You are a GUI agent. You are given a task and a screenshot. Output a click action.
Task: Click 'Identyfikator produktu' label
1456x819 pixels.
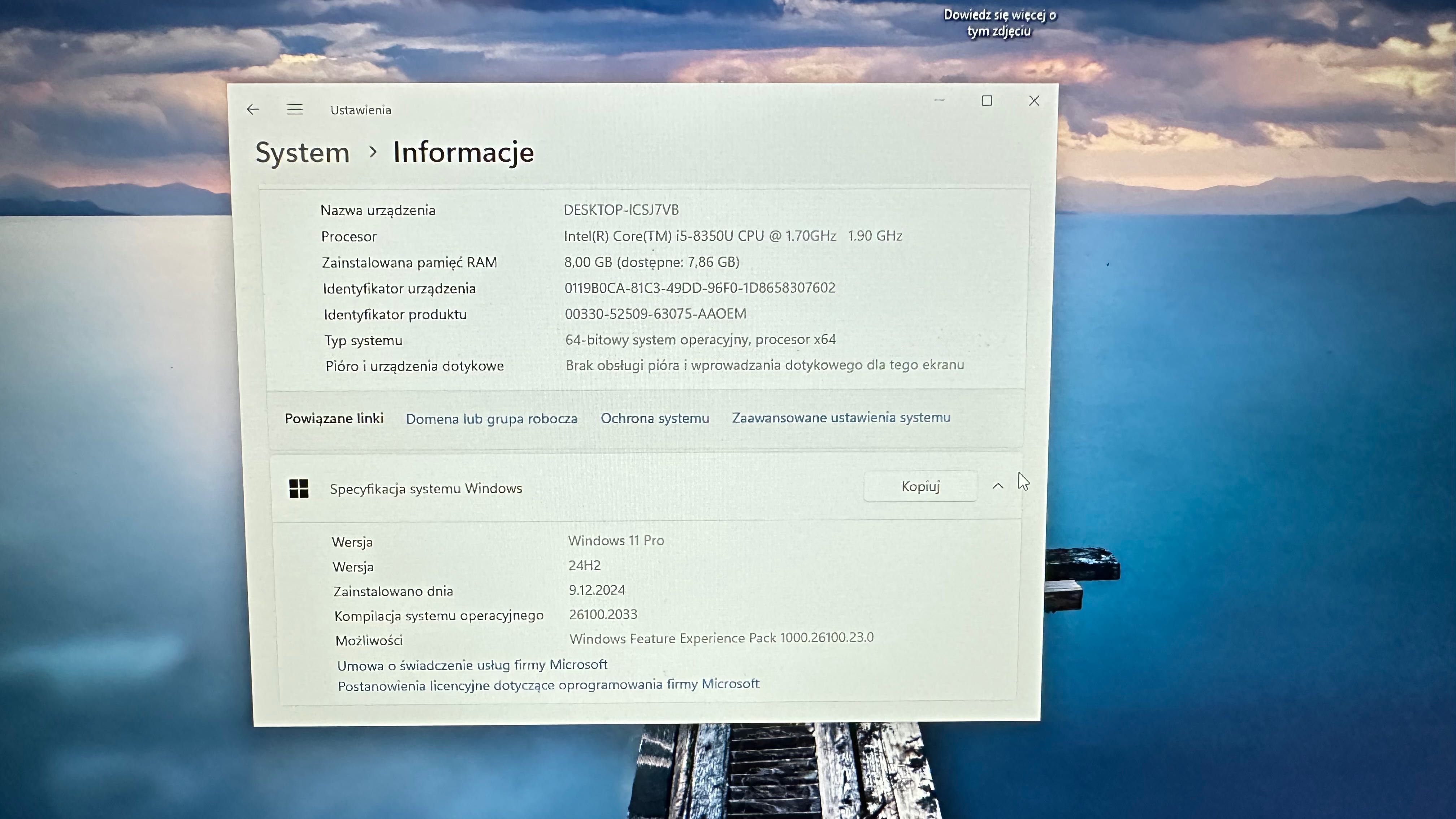pyautogui.click(x=395, y=315)
